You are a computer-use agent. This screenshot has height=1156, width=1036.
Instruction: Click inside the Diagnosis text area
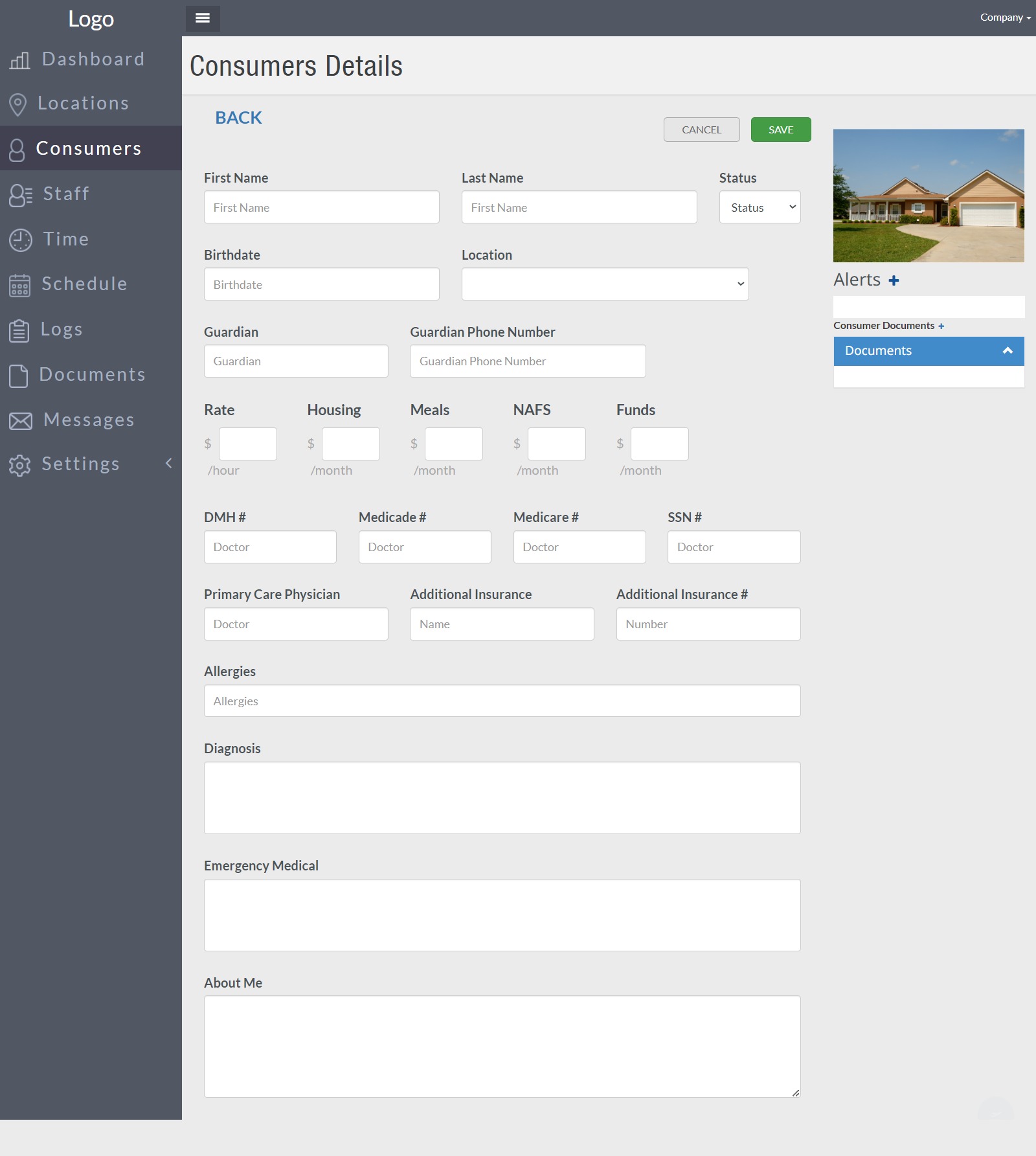[502, 798]
